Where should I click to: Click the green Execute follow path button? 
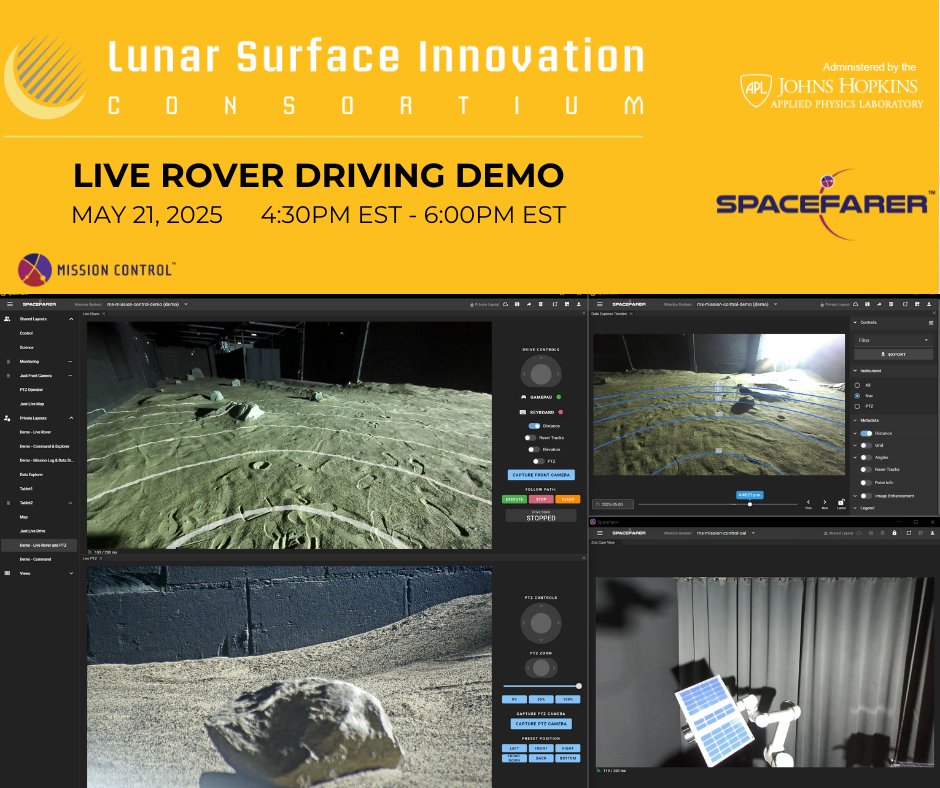tap(514, 499)
